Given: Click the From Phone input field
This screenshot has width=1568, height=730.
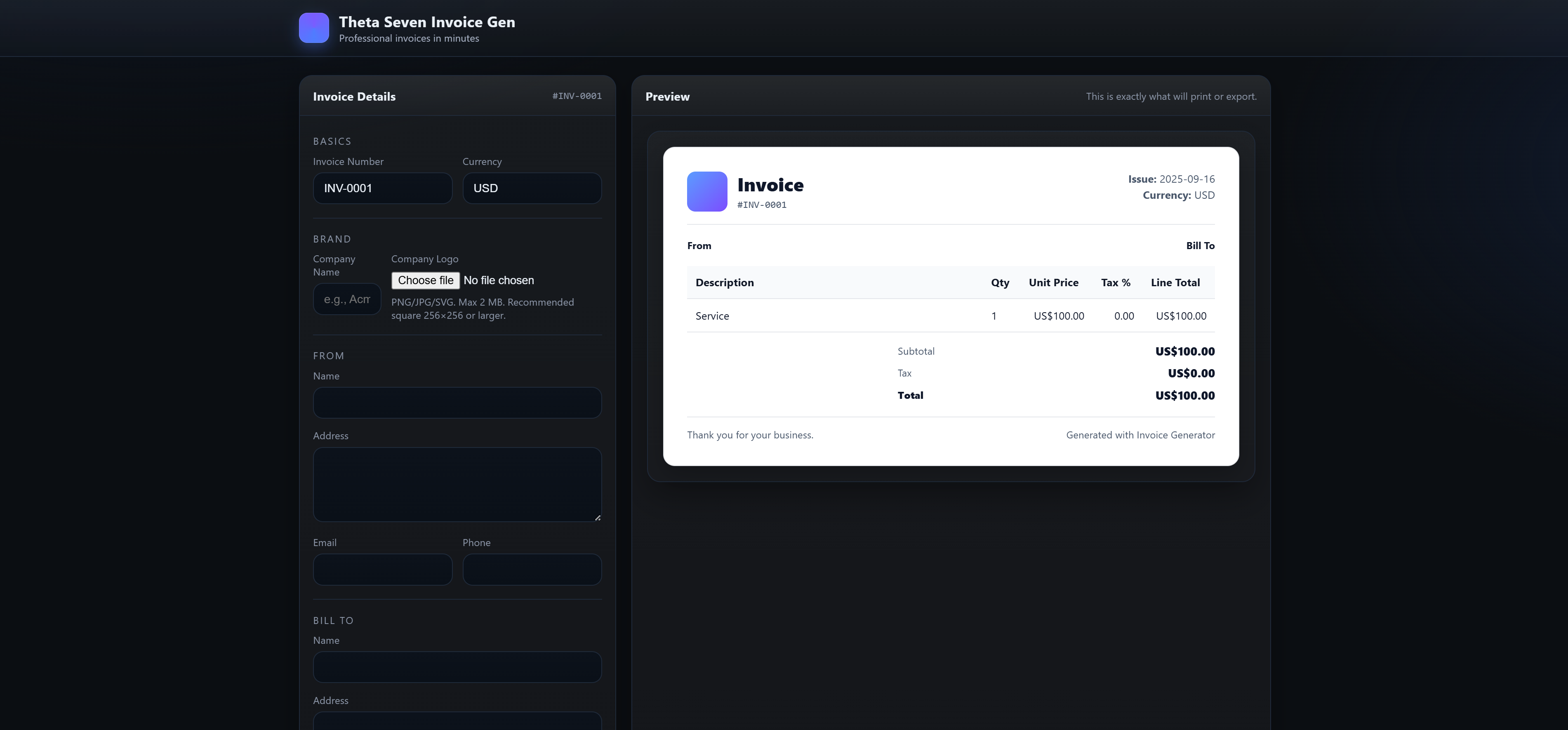Looking at the screenshot, I should pos(531,569).
